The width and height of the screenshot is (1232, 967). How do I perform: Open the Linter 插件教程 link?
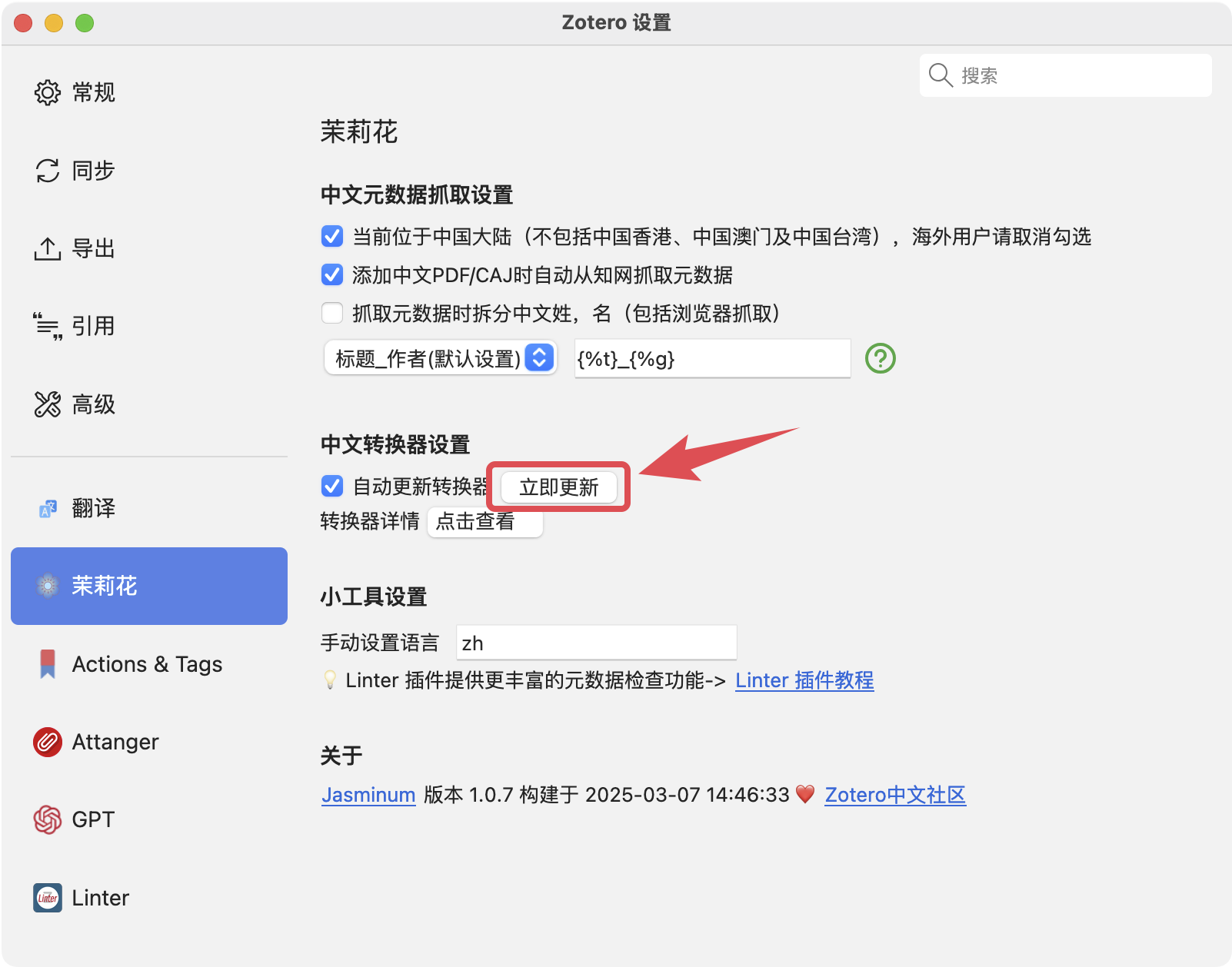click(x=804, y=680)
